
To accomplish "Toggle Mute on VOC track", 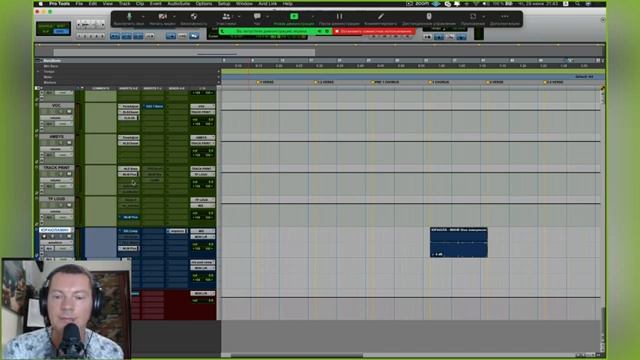I will 69,111.
